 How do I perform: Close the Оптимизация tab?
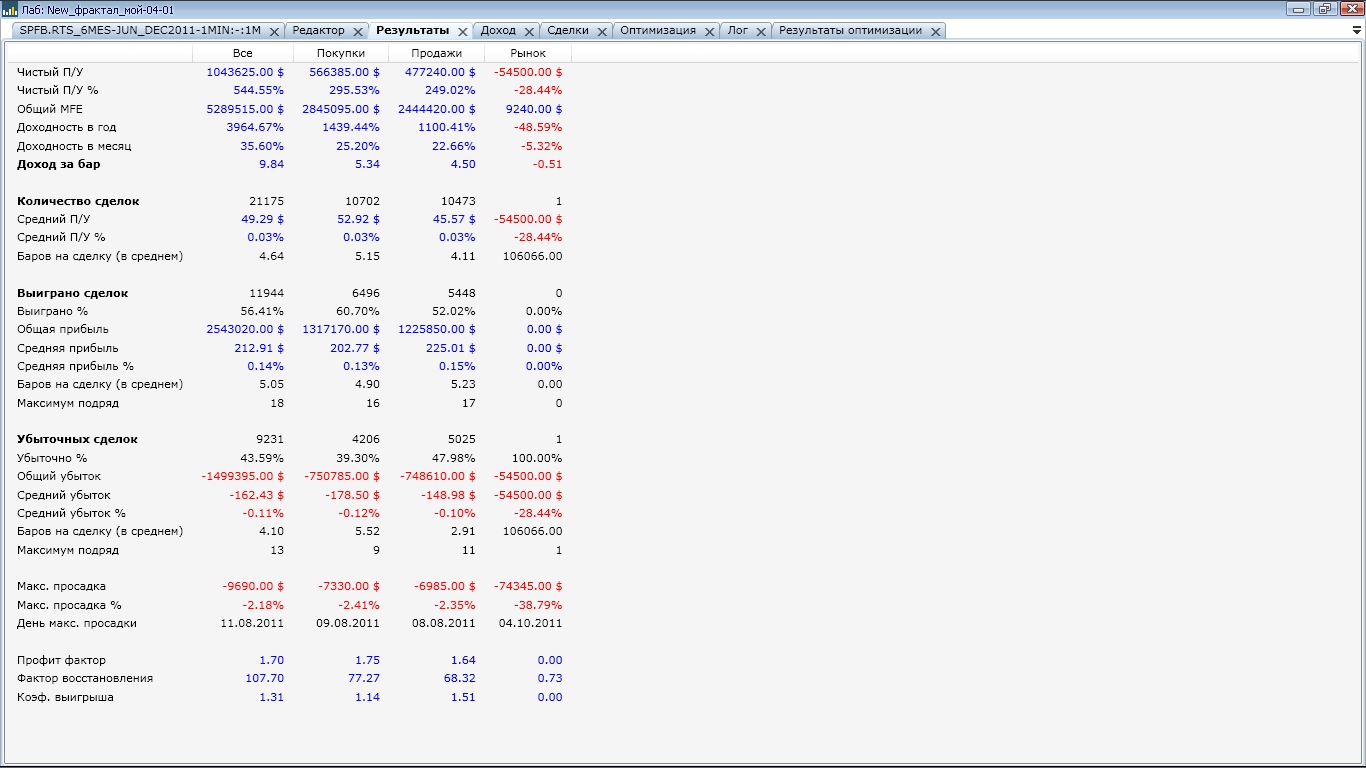click(710, 32)
